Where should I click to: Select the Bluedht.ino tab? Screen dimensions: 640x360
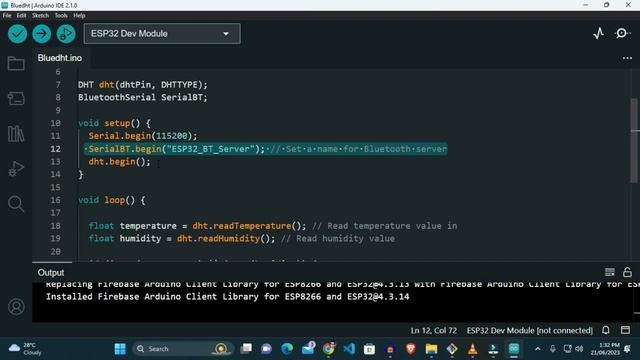click(x=60, y=58)
